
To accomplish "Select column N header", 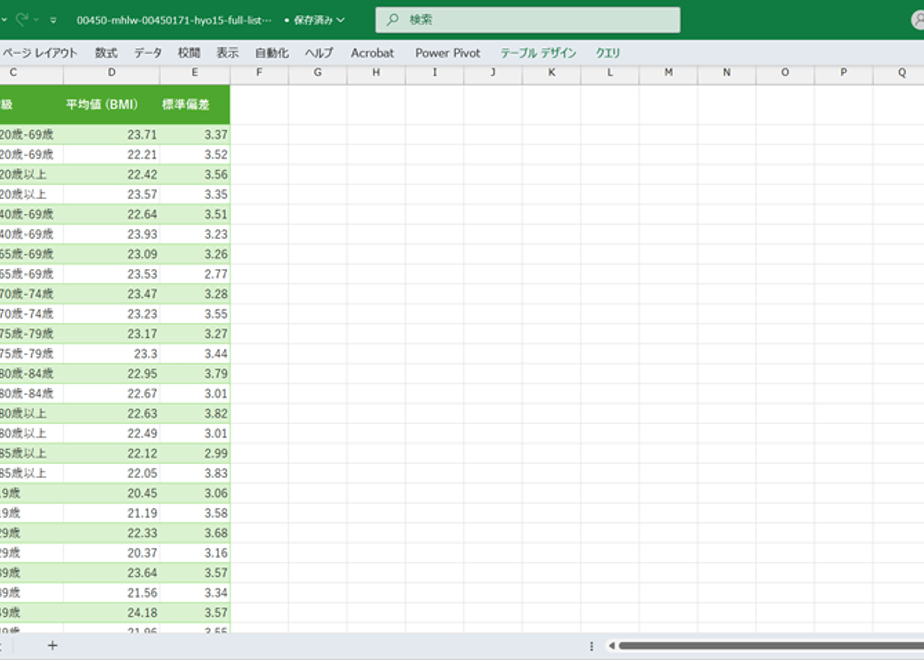I will click(x=727, y=72).
